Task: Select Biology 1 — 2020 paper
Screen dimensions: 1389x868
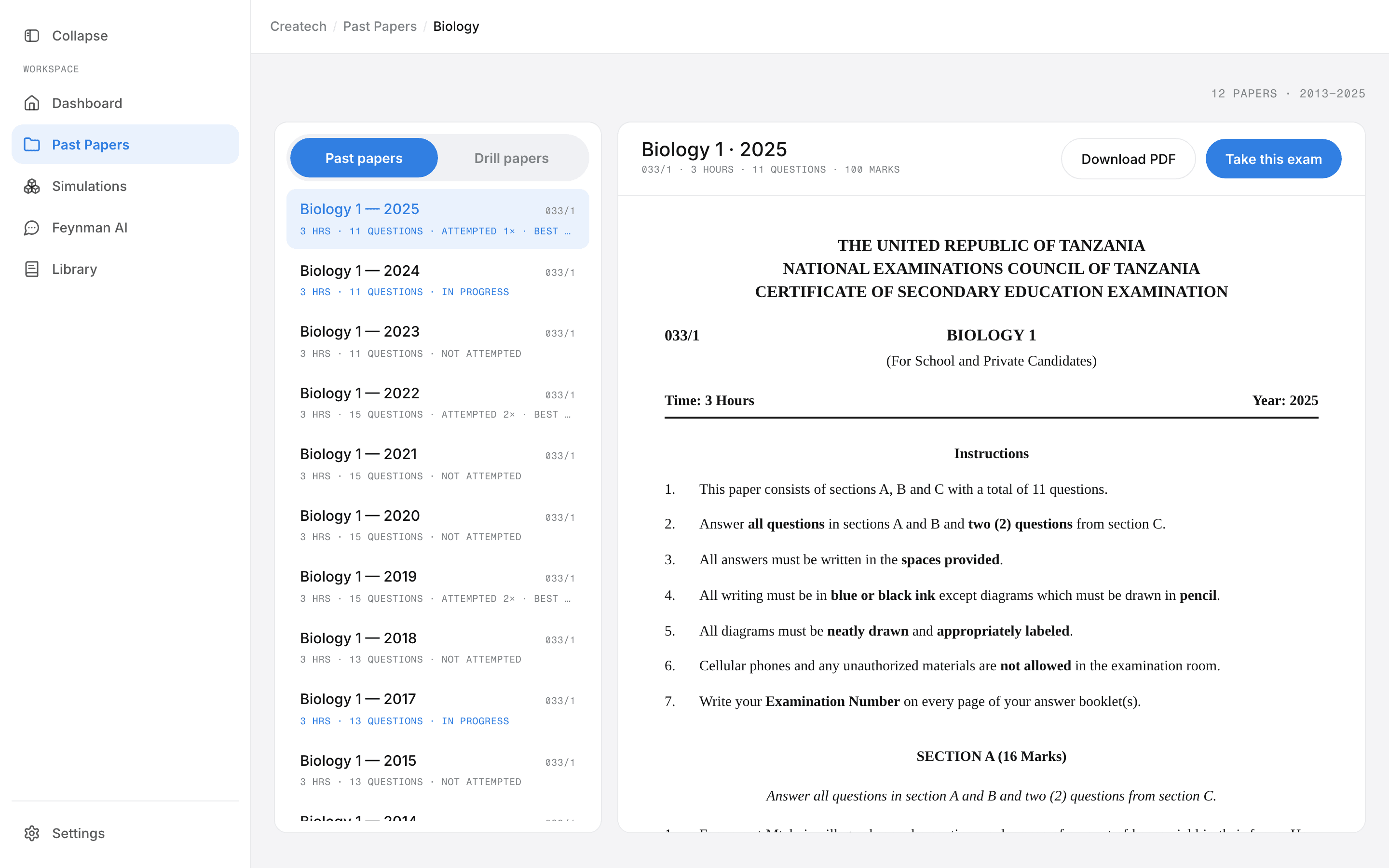Action: (x=437, y=525)
